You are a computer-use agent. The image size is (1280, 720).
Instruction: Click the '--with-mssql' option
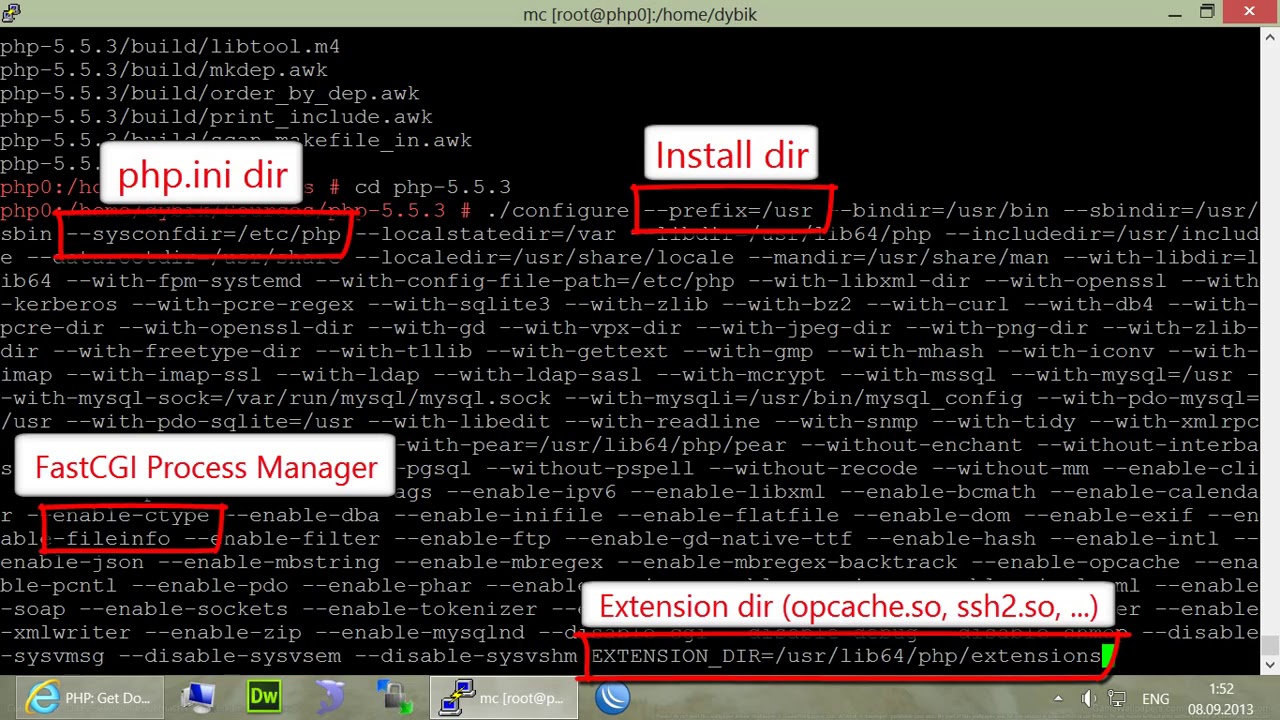(918, 375)
